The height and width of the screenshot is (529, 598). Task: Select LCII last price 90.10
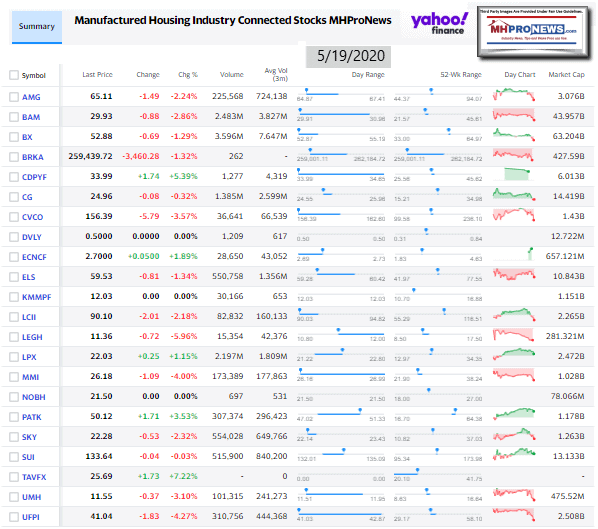coord(101,317)
